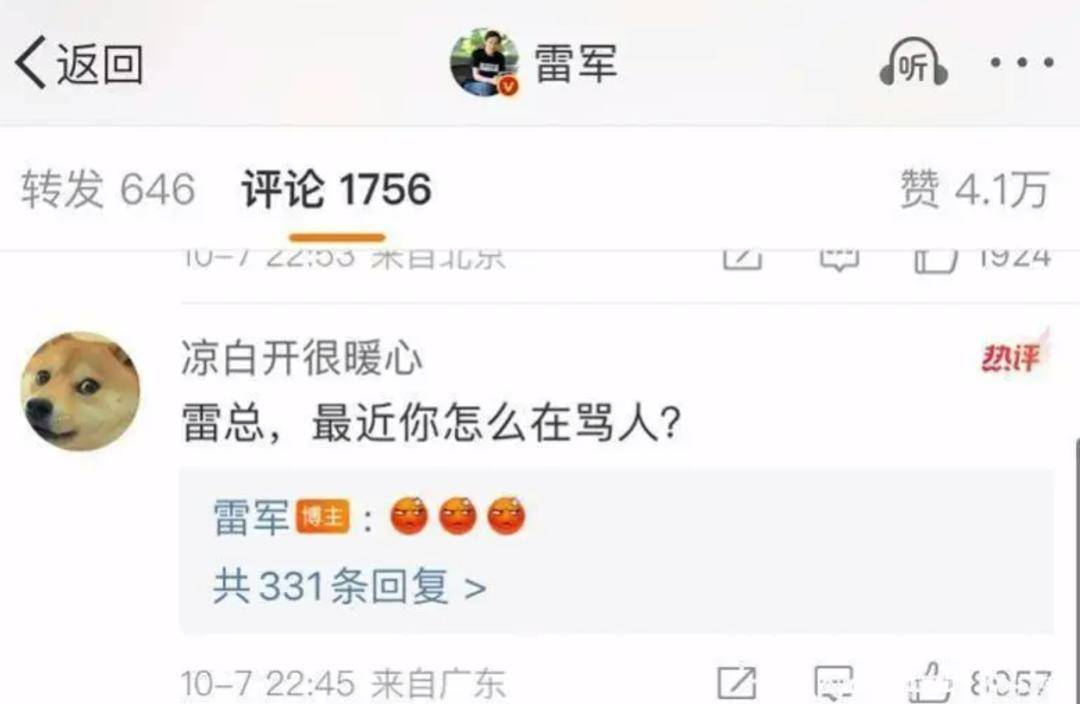The height and width of the screenshot is (704, 1080).
Task: Tap 雷军 name in the reply box
Action: pos(251,517)
